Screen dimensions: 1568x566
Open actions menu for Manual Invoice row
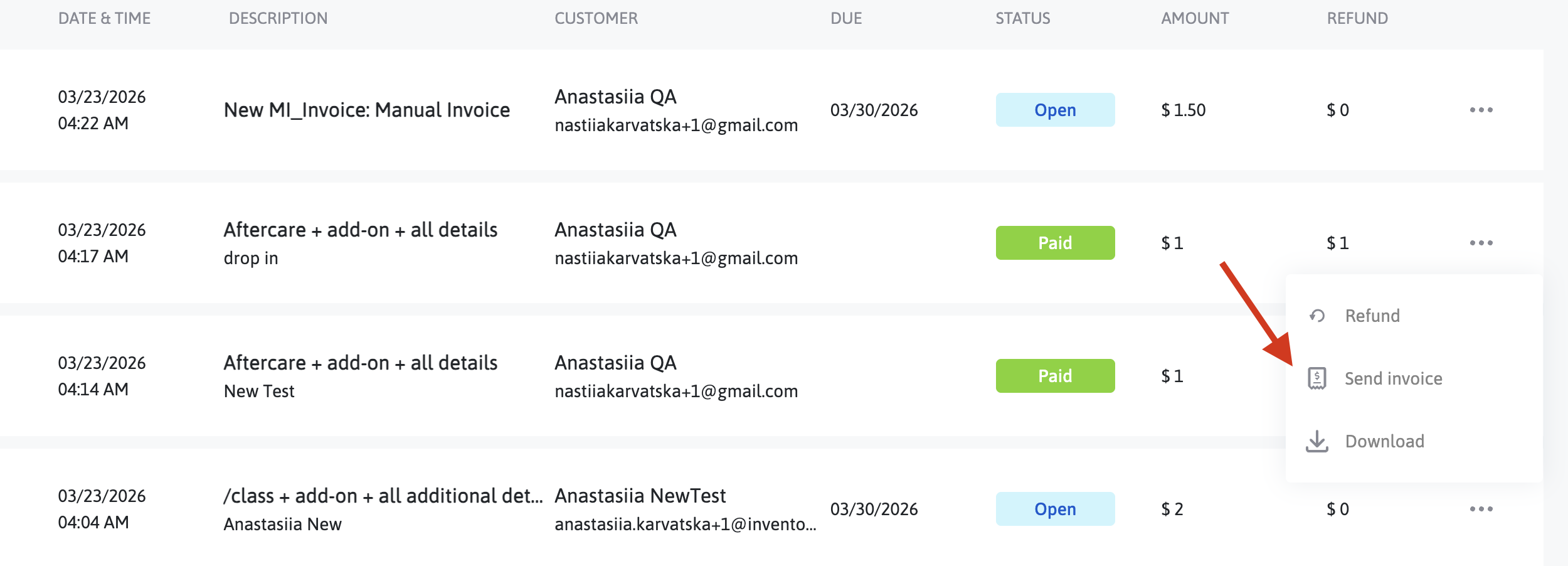[1481, 110]
